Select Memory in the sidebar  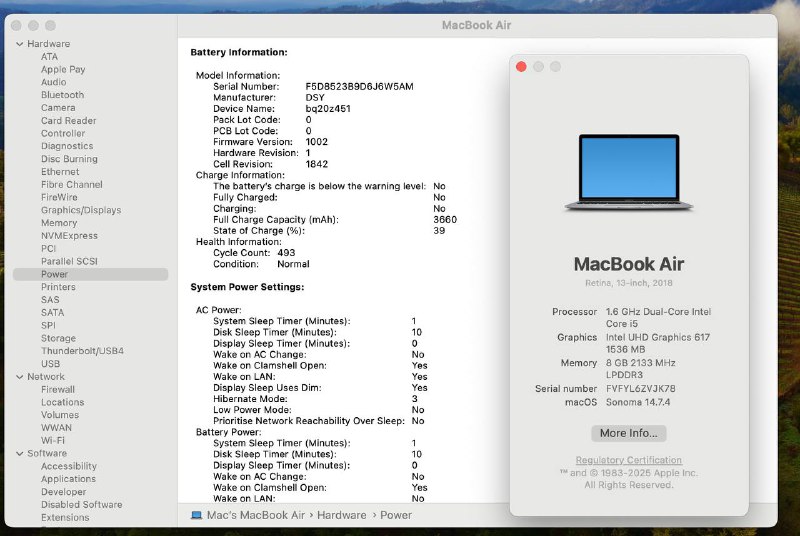59,223
